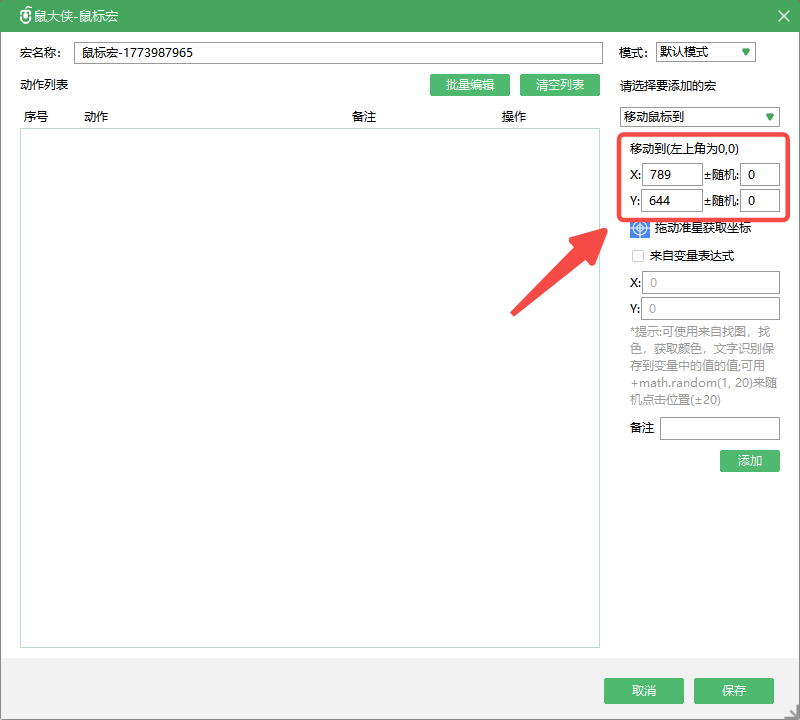Viewport: 800px width, 720px height.
Task: Click the 批量编辑 button
Action: pyautogui.click(x=469, y=85)
